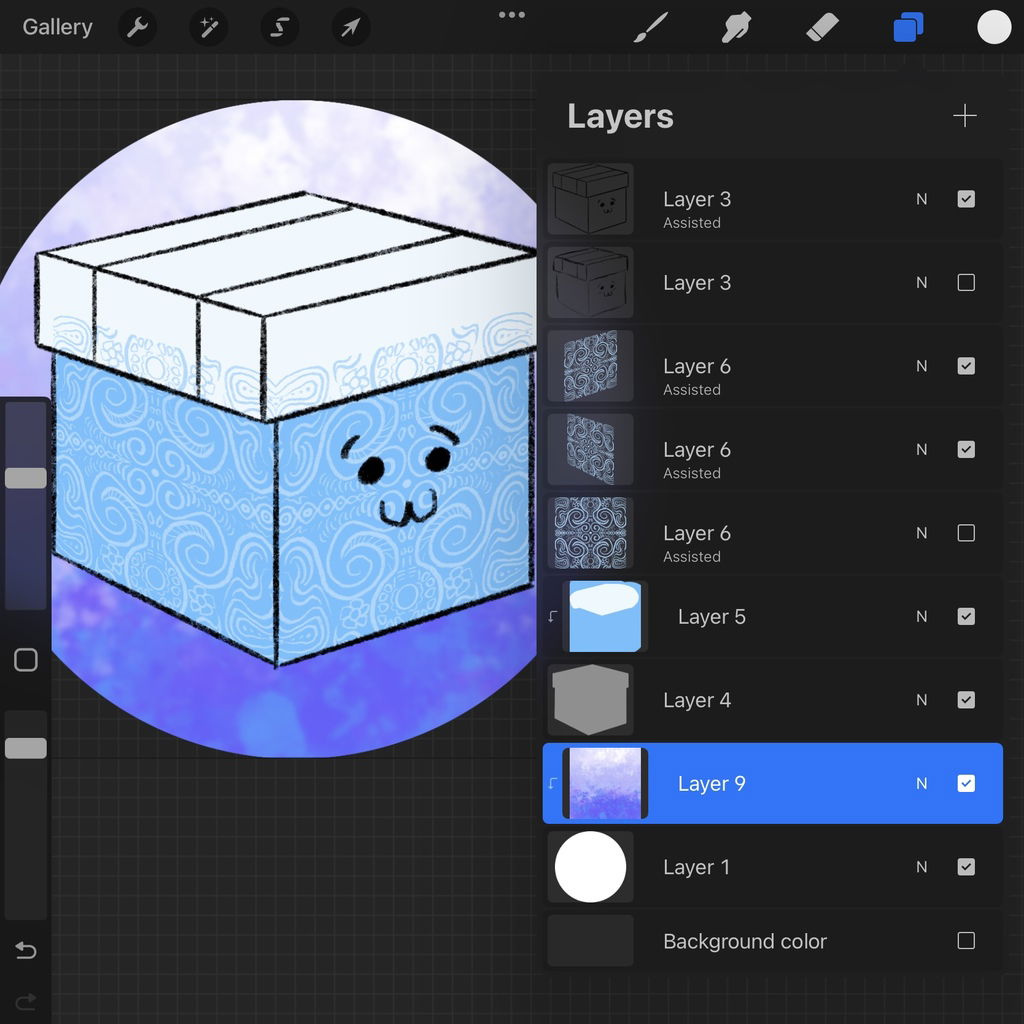Select the Paint brush tool
This screenshot has width=1024, height=1024.
pos(651,28)
